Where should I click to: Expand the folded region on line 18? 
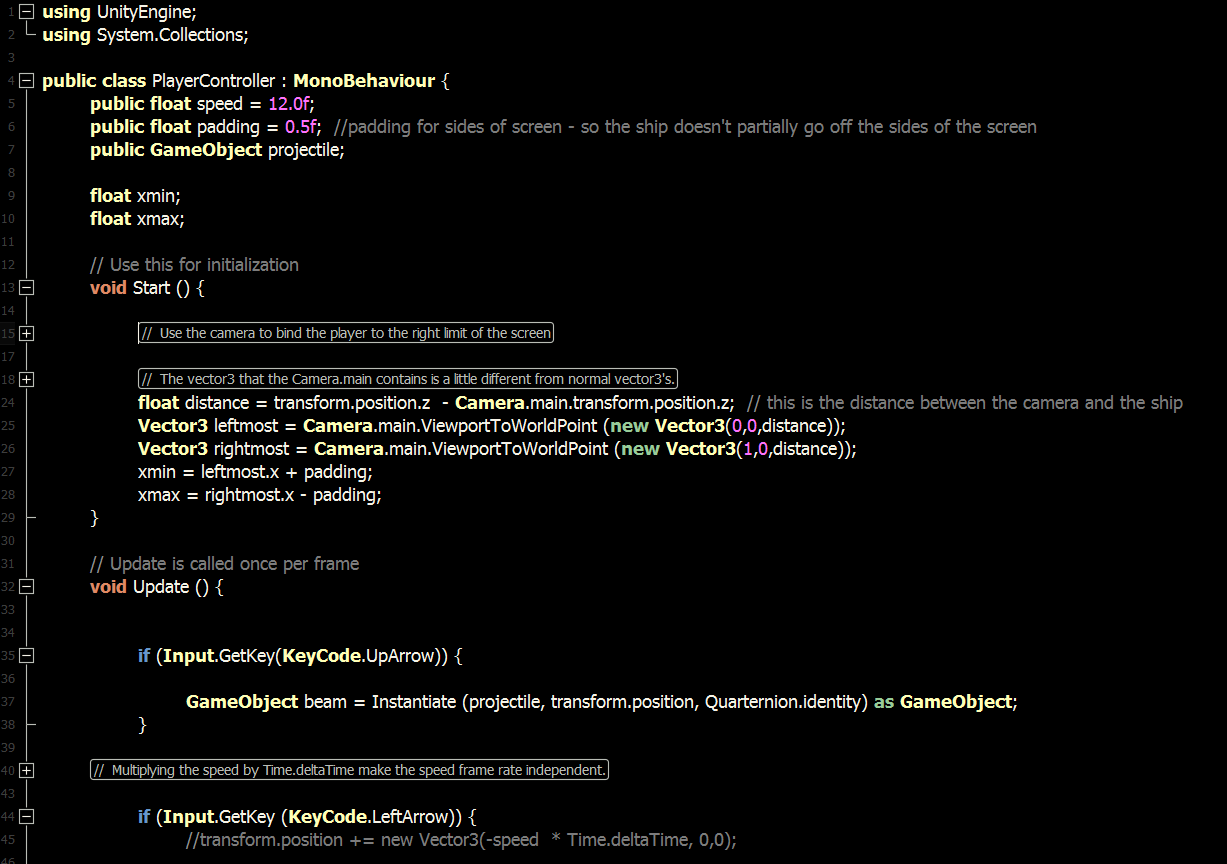click(26, 379)
